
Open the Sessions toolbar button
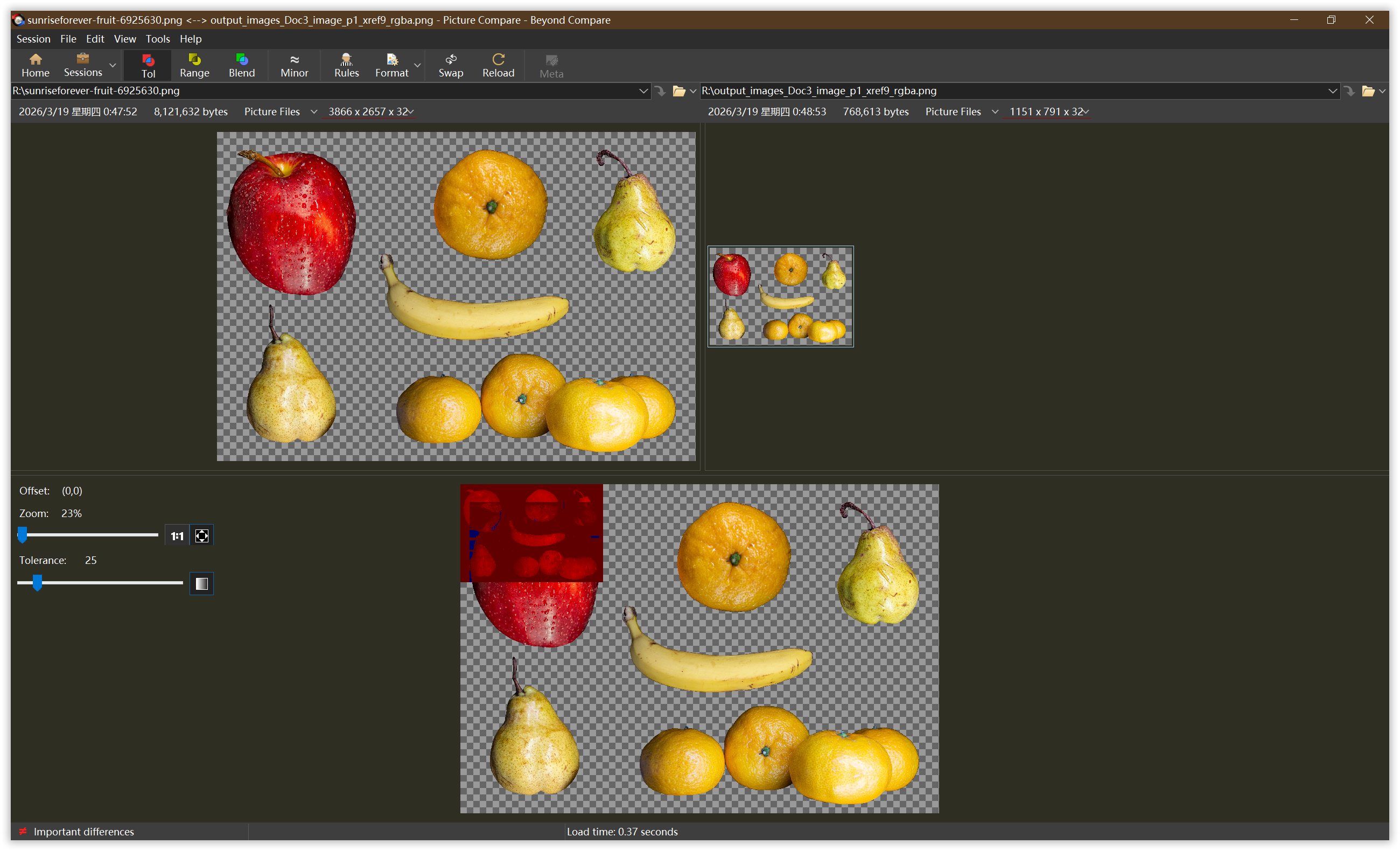83,65
